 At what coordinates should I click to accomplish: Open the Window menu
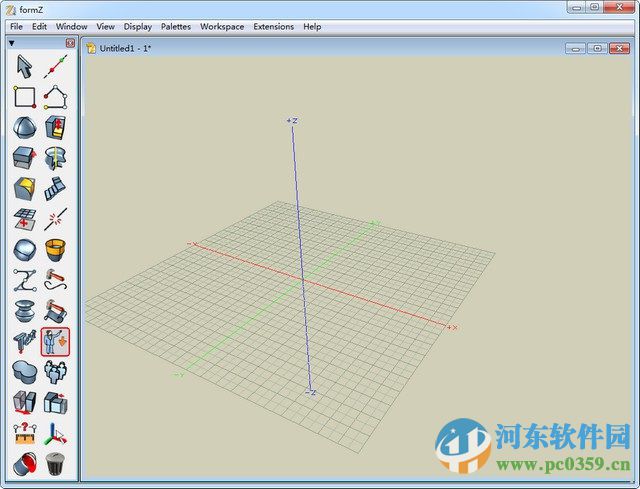(x=71, y=27)
